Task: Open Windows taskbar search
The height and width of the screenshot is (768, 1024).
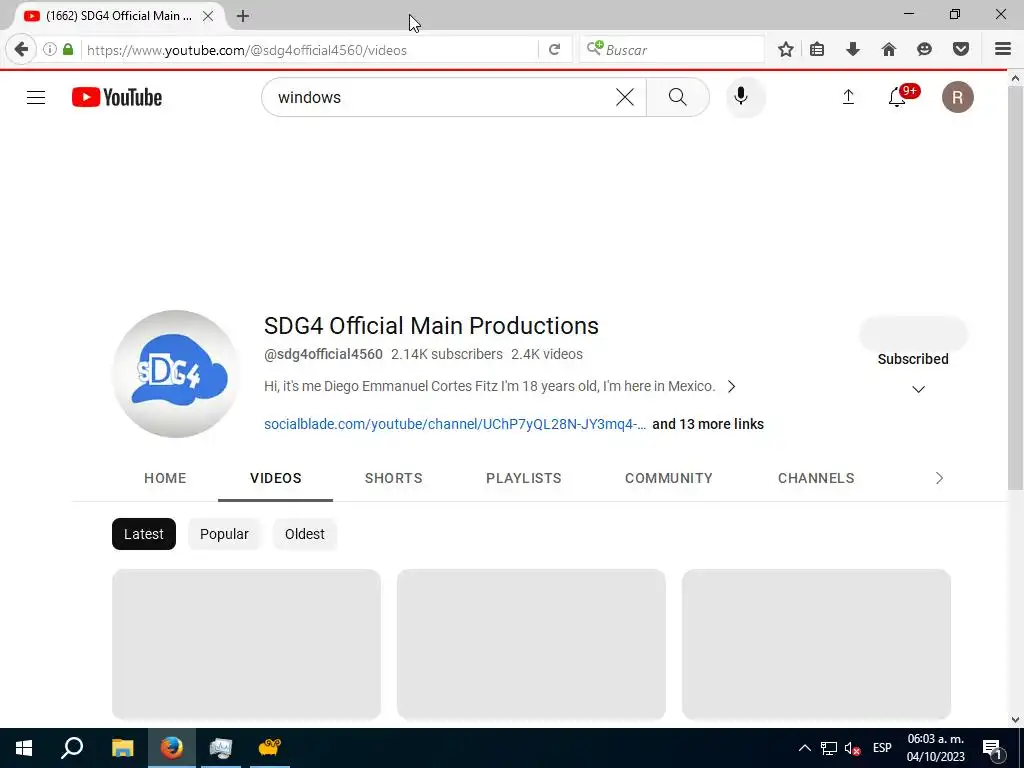Action: [x=72, y=748]
